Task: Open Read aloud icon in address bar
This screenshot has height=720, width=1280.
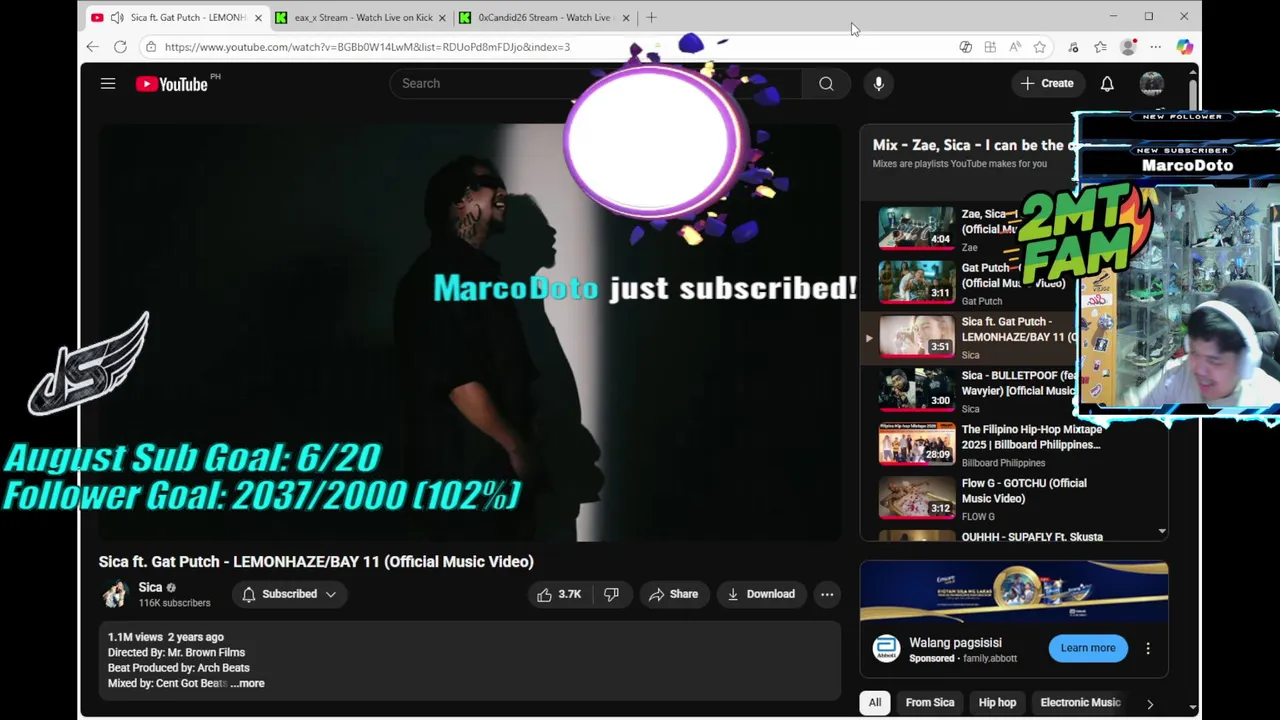Action: 1015,47
